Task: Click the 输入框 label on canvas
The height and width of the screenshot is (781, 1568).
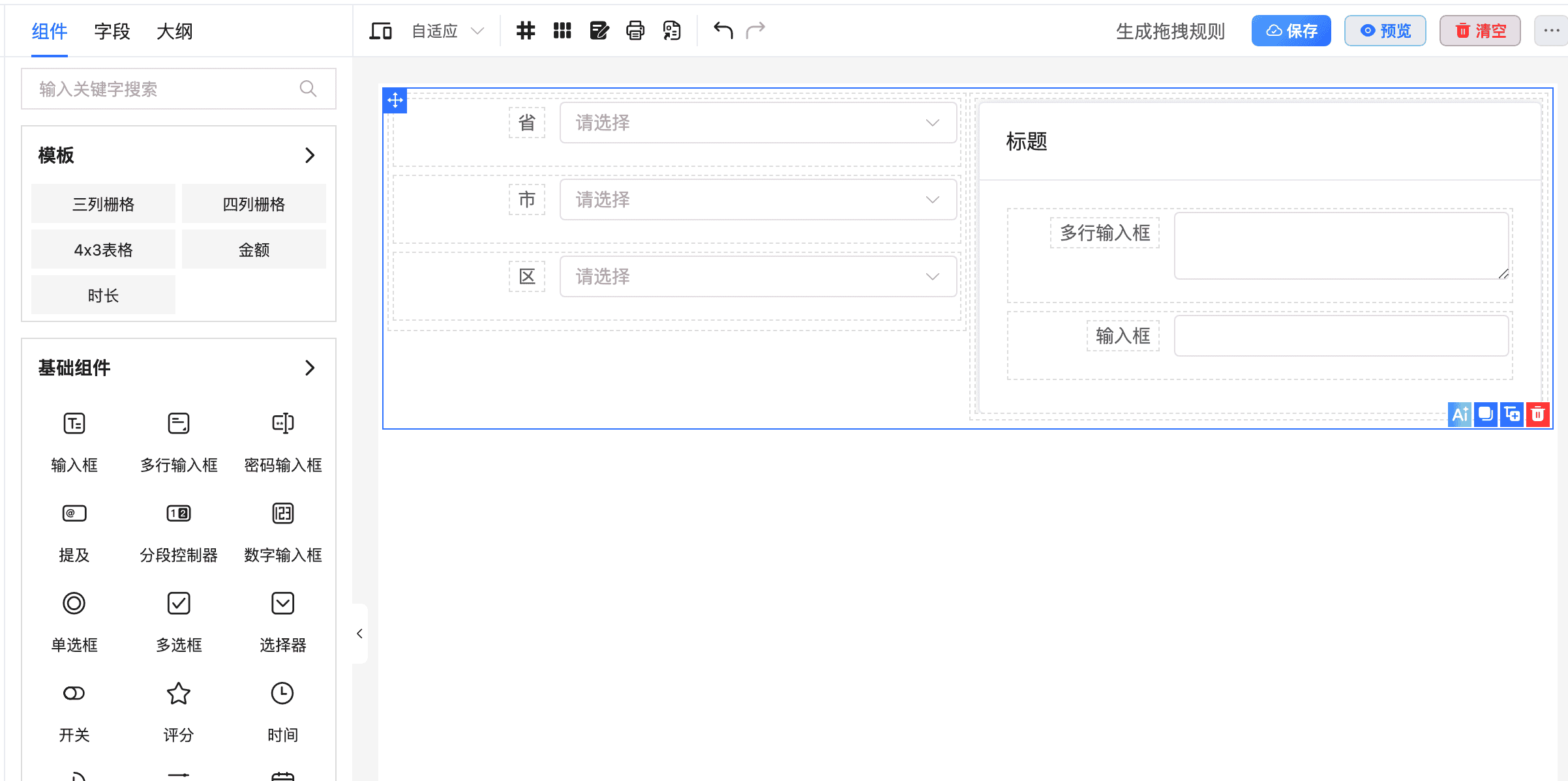Action: click(x=1123, y=336)
